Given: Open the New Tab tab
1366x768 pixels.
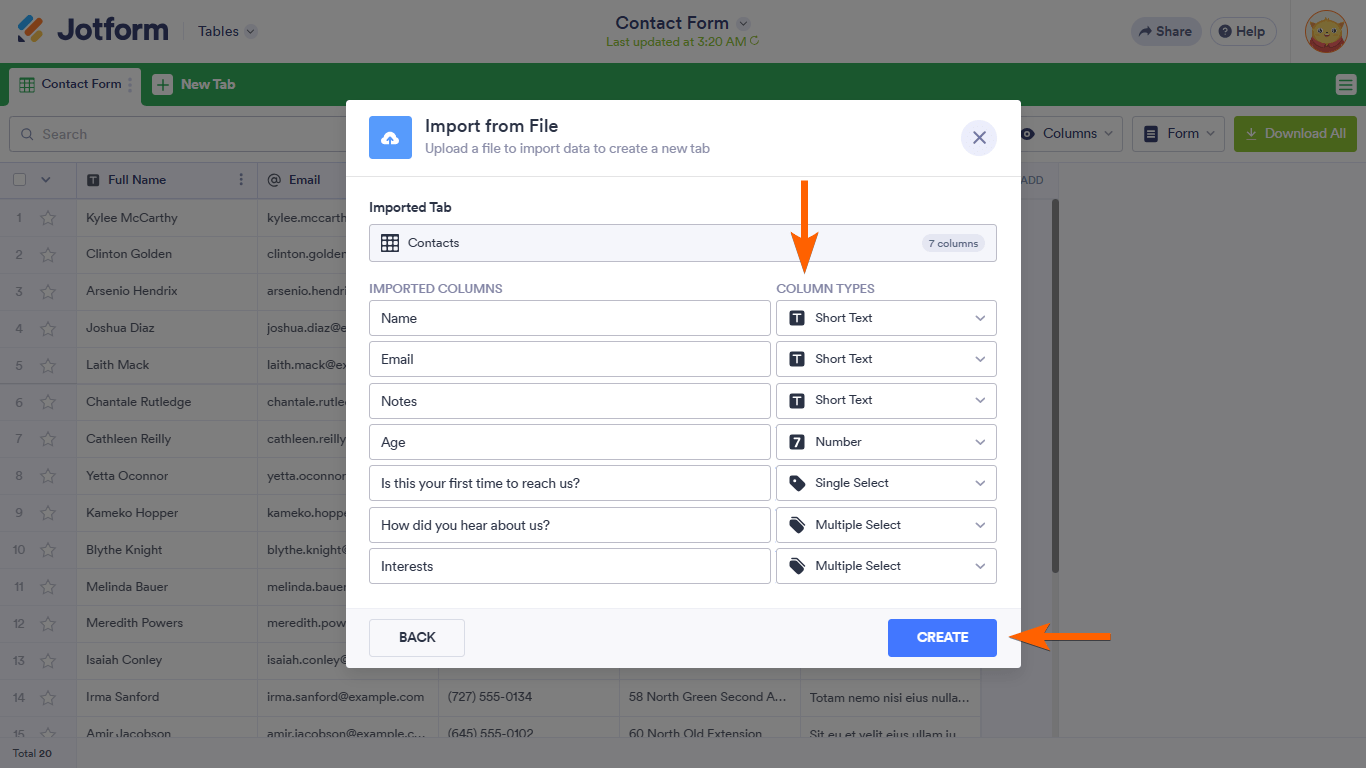Looking at the screenshot, I should point(207,85).
